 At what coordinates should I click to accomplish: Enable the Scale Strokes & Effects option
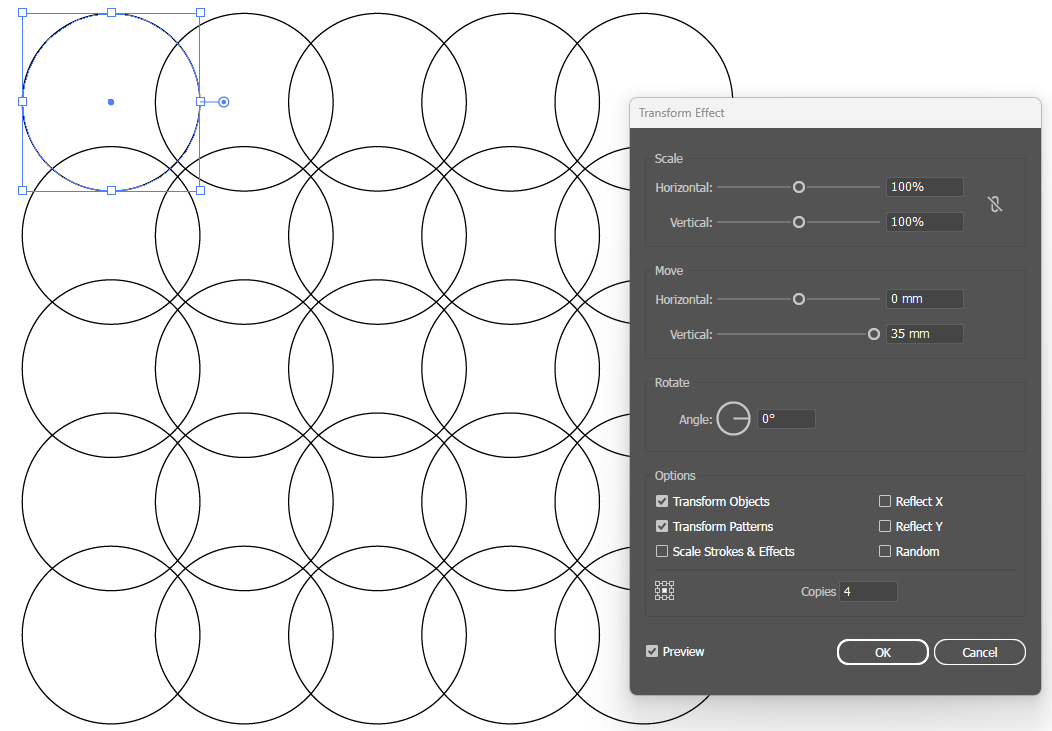coord(662,551)
